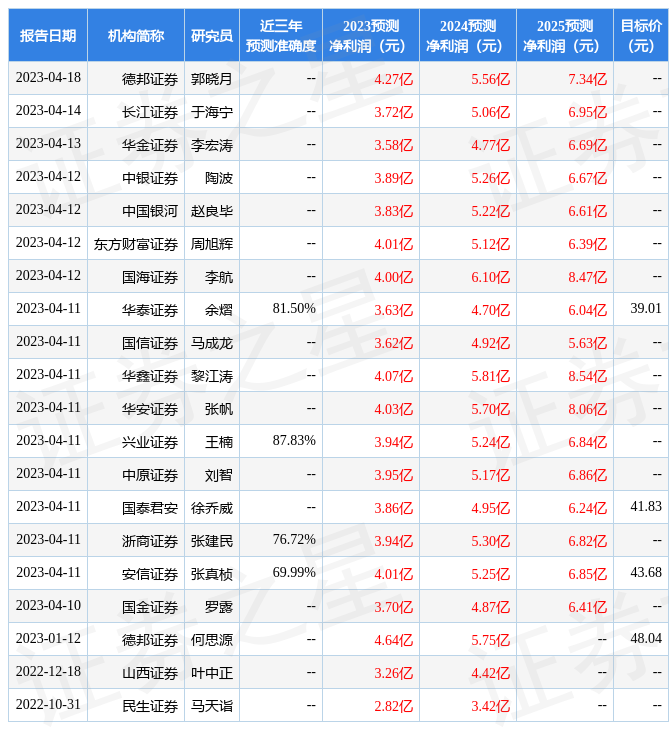Select institution 国海证券
669x730 pixels.
pyautogui.click(x=150, y=277)
